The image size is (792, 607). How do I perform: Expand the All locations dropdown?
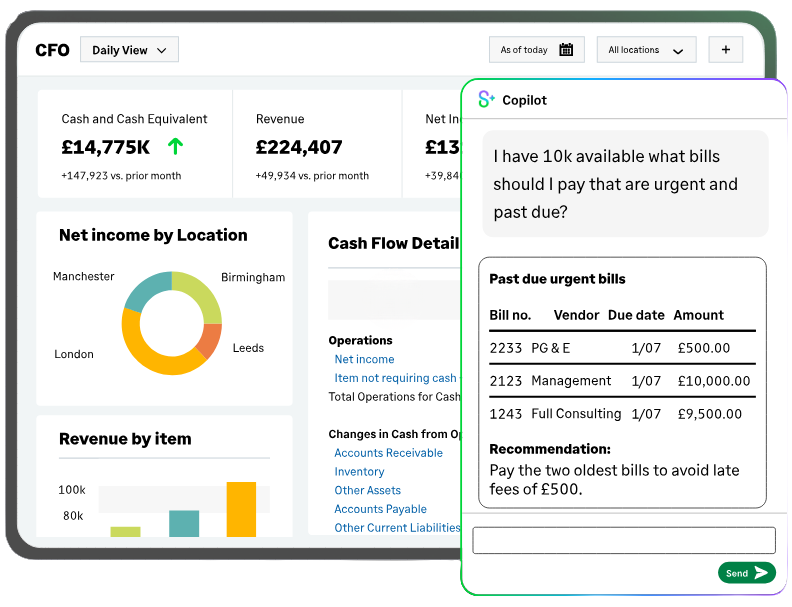tap(645, 50)
